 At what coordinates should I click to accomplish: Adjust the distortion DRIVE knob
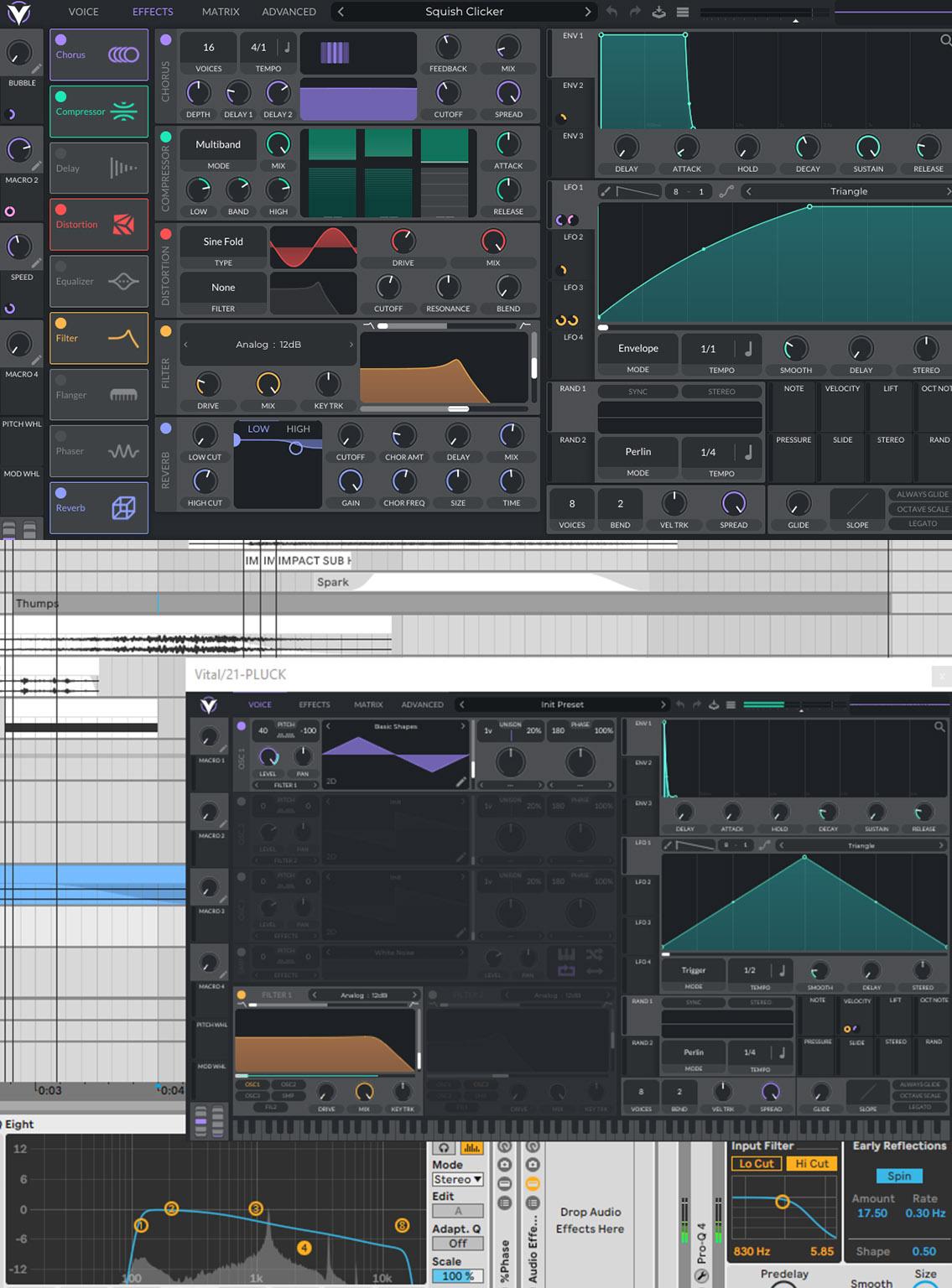(403, 241)
